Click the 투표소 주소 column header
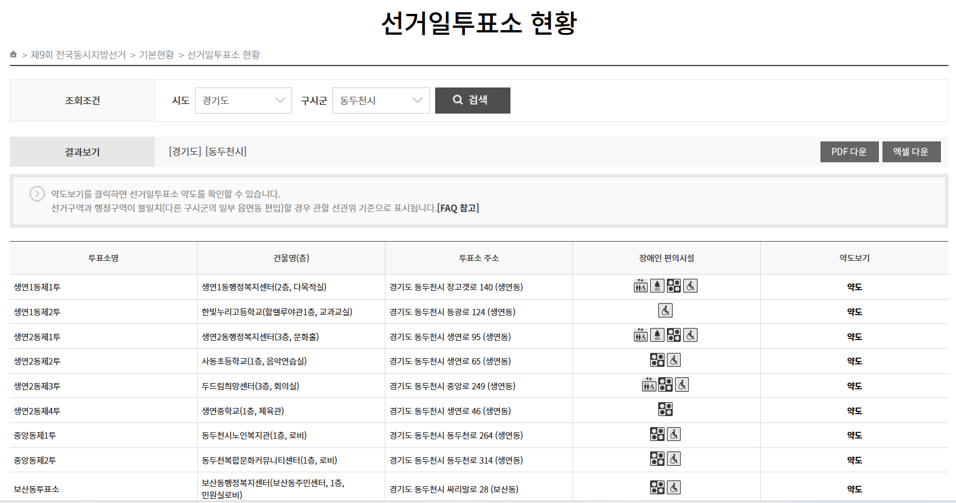The height and width of the screenshot is (503, 956). pos(479,258)
